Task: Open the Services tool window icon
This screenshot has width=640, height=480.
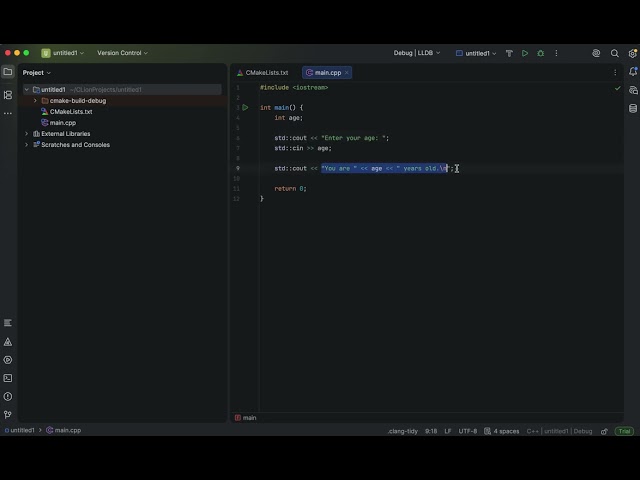Action: 8,360
